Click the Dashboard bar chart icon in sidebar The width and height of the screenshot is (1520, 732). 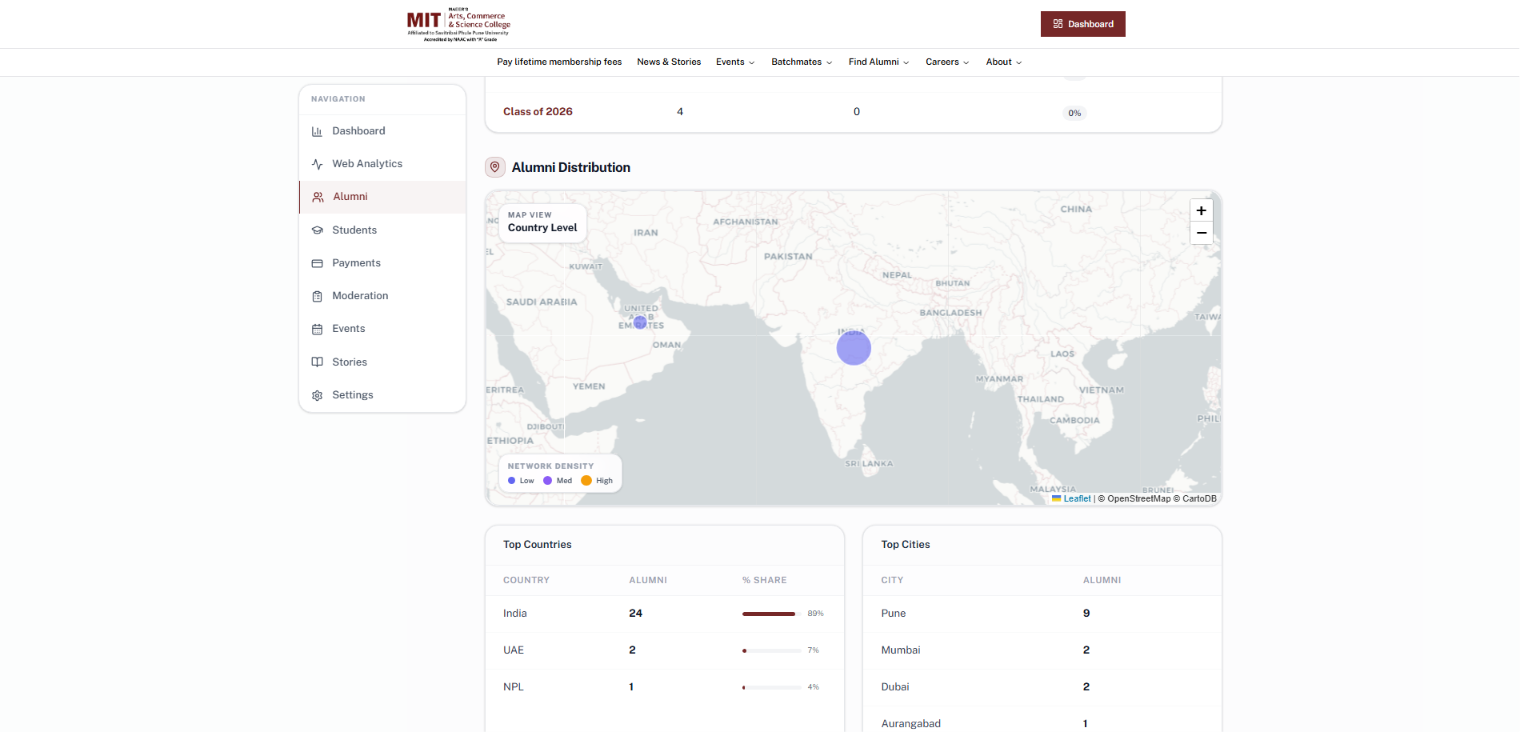317,131
